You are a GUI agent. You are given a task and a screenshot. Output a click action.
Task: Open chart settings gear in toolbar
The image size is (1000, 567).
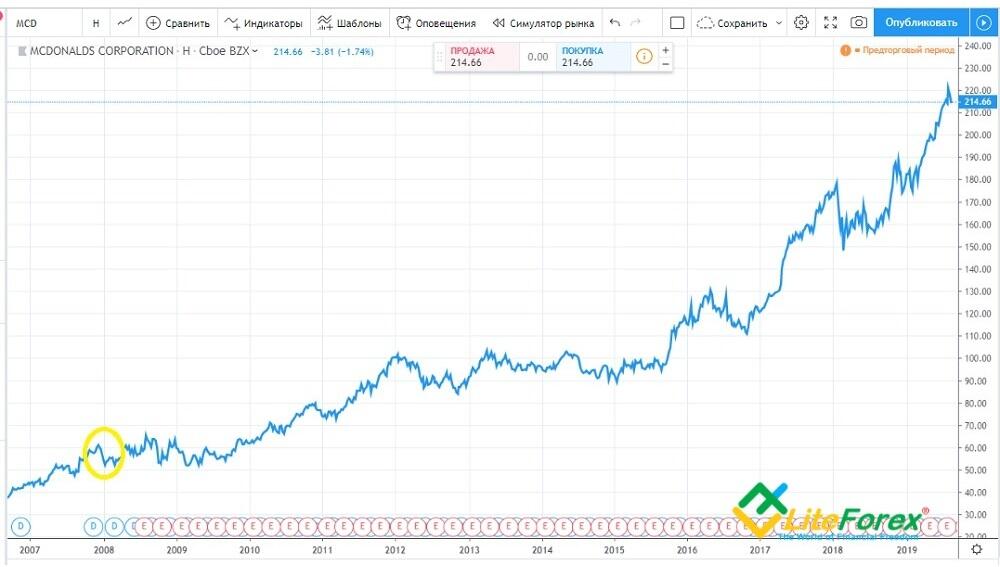(x=801, y=23)
